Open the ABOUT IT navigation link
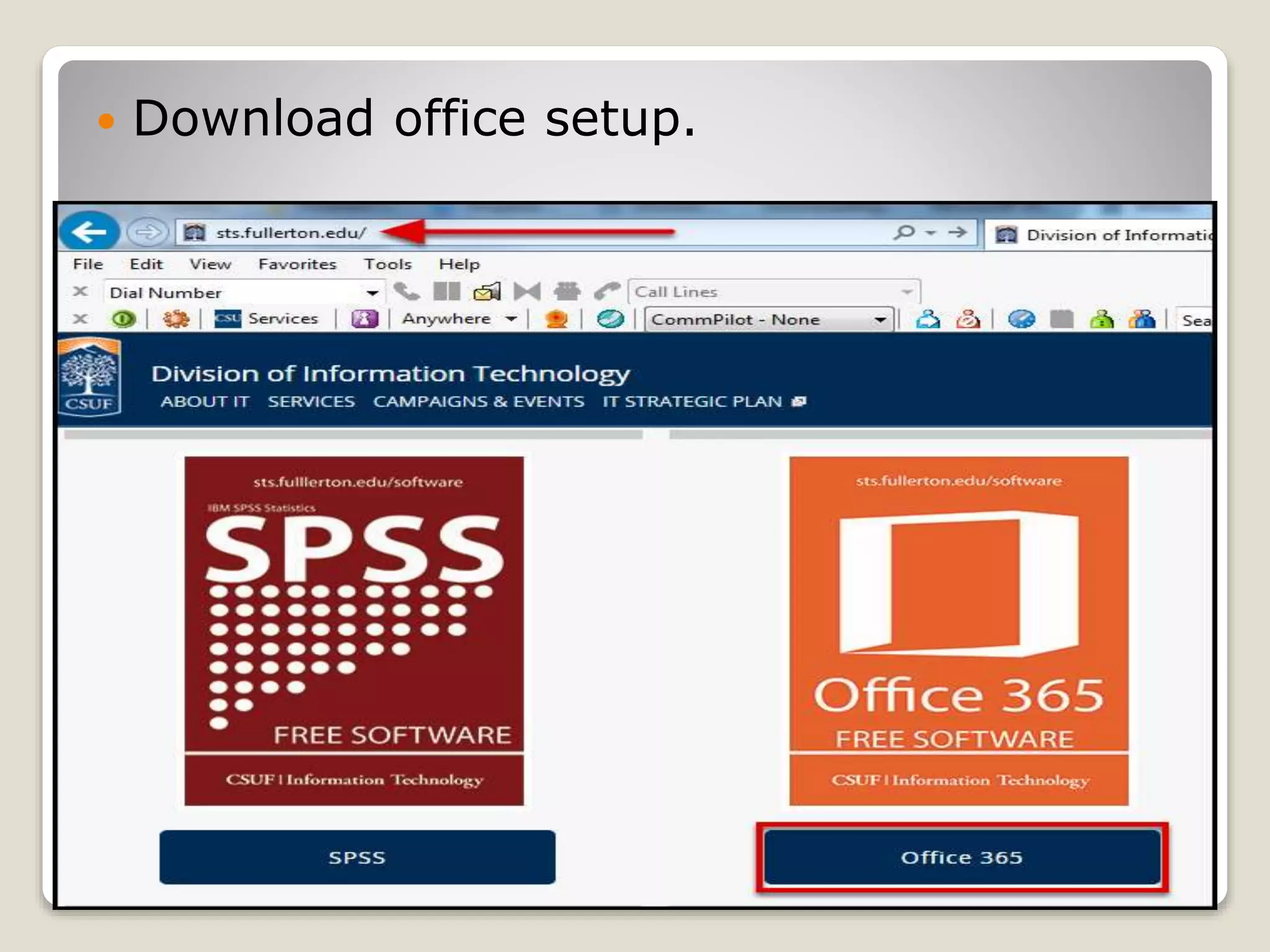The width and height of the screenshot is (1270, 952). point(205,402)
